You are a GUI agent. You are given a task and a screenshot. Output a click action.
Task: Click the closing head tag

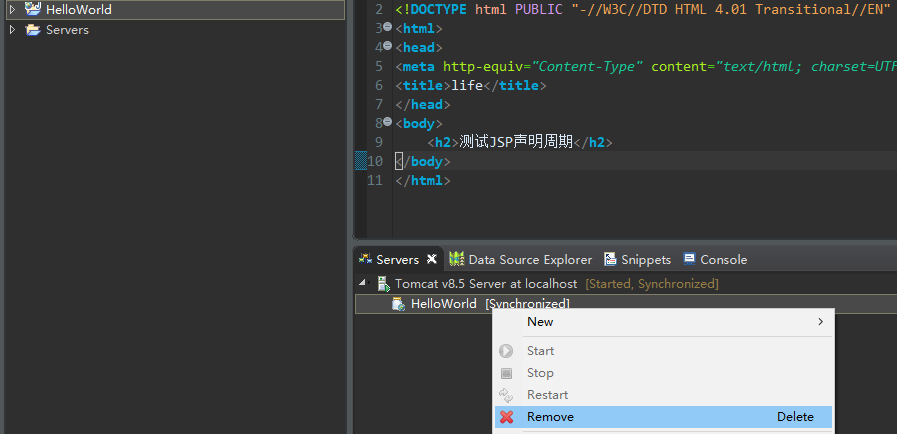pos(423,104)
